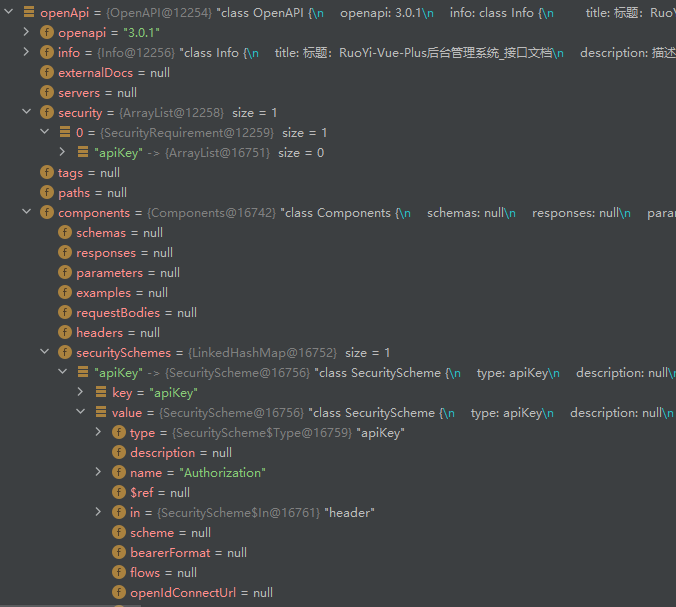Expand the key = "apiKey" node
The image size is (676, 607).
pyautogui.click(x=81, y=392)
